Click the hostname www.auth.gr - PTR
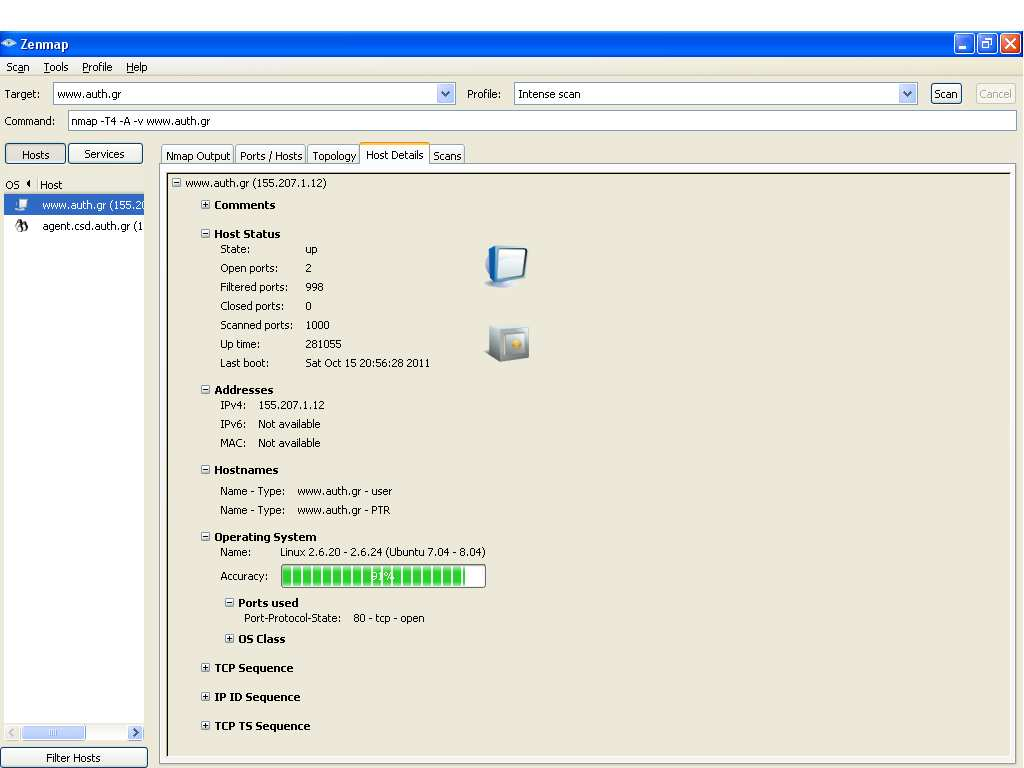The image size is (1024, 768). coord(344,510)
